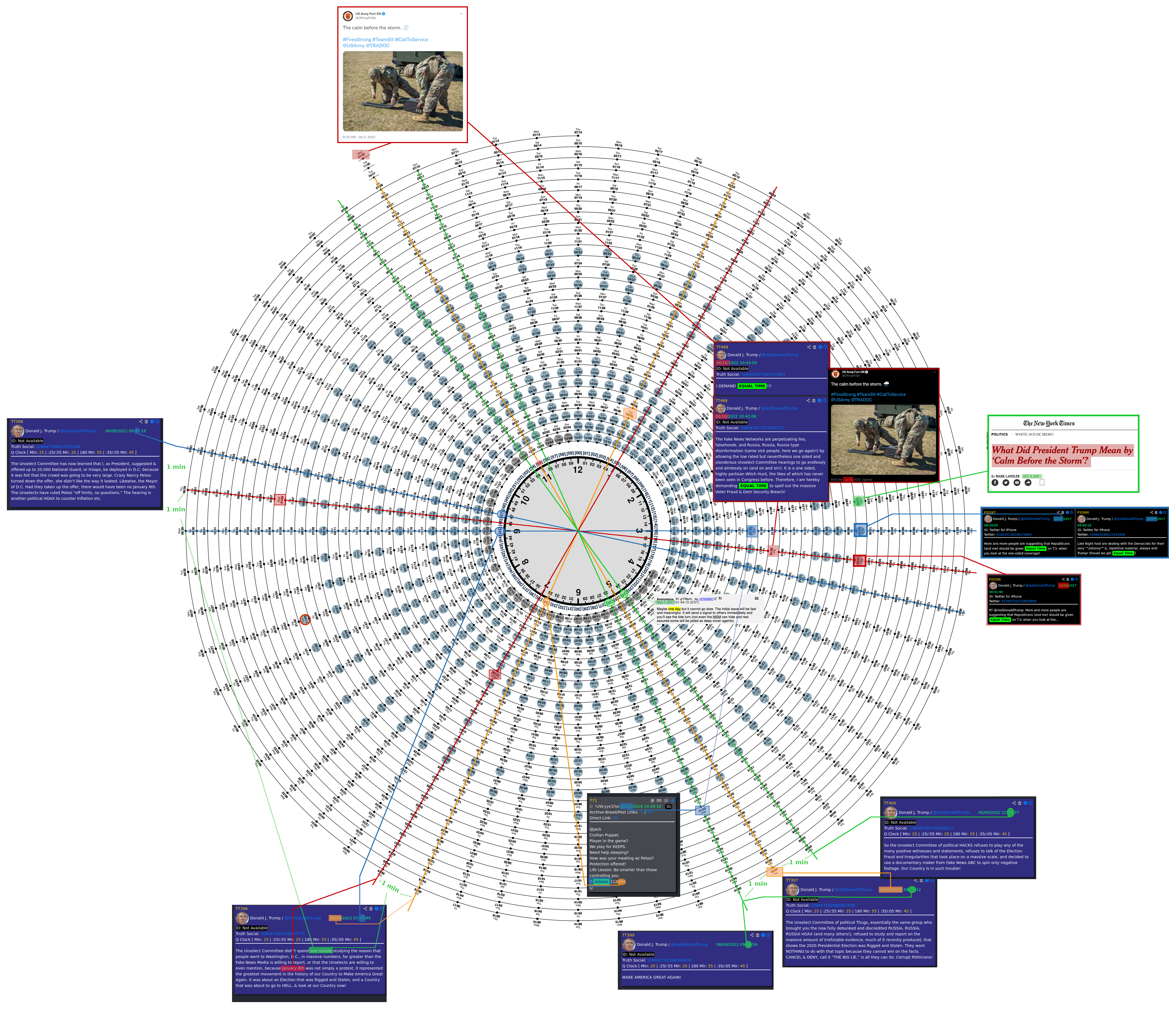Viewport: 1169px width, 1036px height.
Task: Click the number 12 on the center clock
Action: coord(578,470)
